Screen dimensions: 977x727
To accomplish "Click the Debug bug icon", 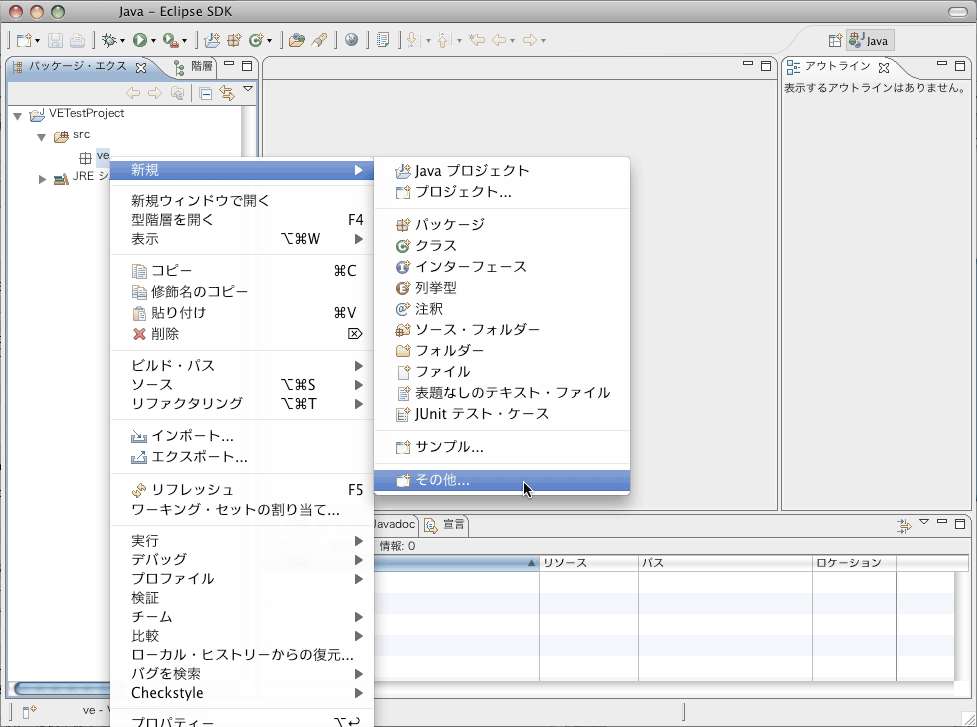I will pos(109,40).
